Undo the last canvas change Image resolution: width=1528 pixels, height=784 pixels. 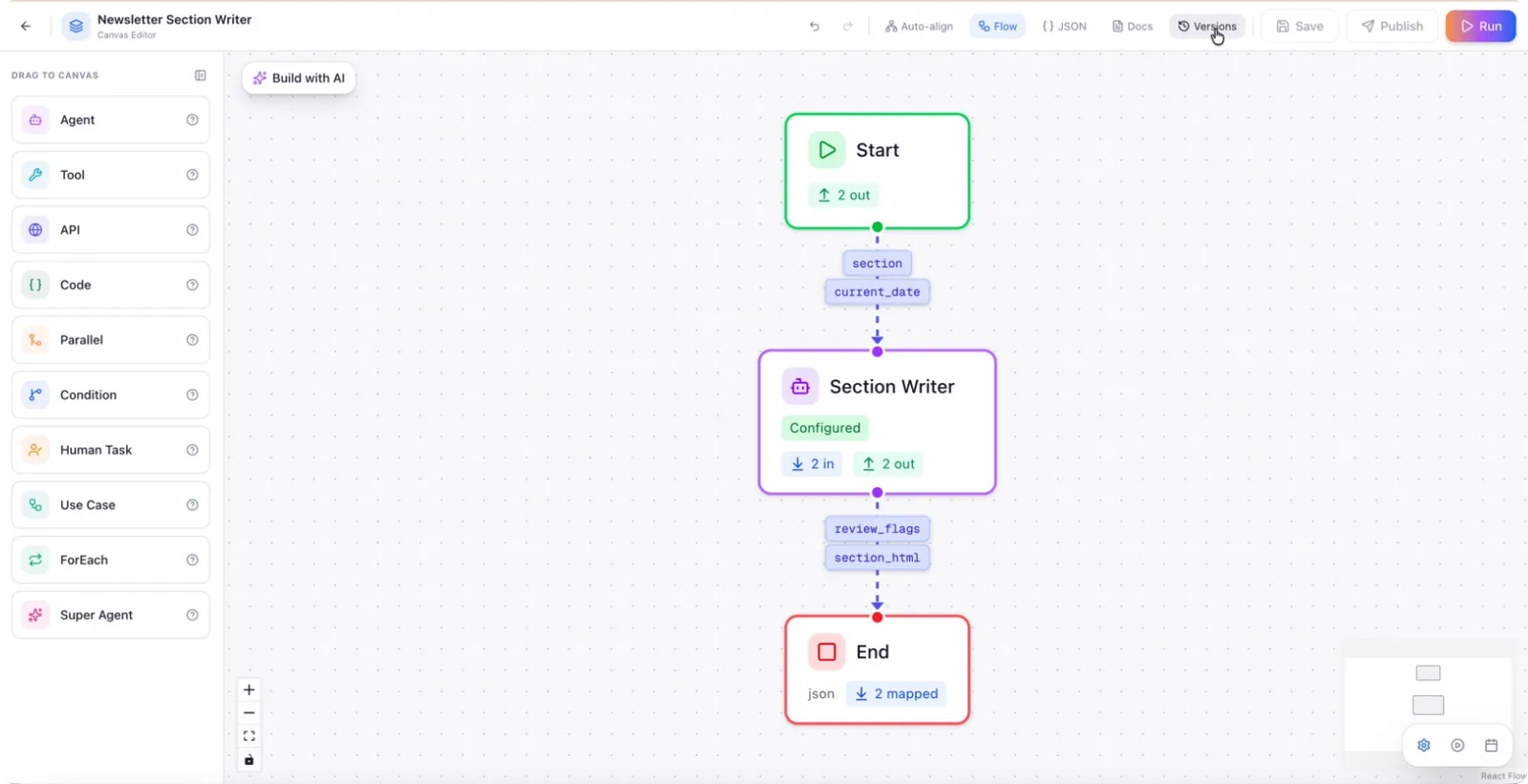[x=815, y=27]
